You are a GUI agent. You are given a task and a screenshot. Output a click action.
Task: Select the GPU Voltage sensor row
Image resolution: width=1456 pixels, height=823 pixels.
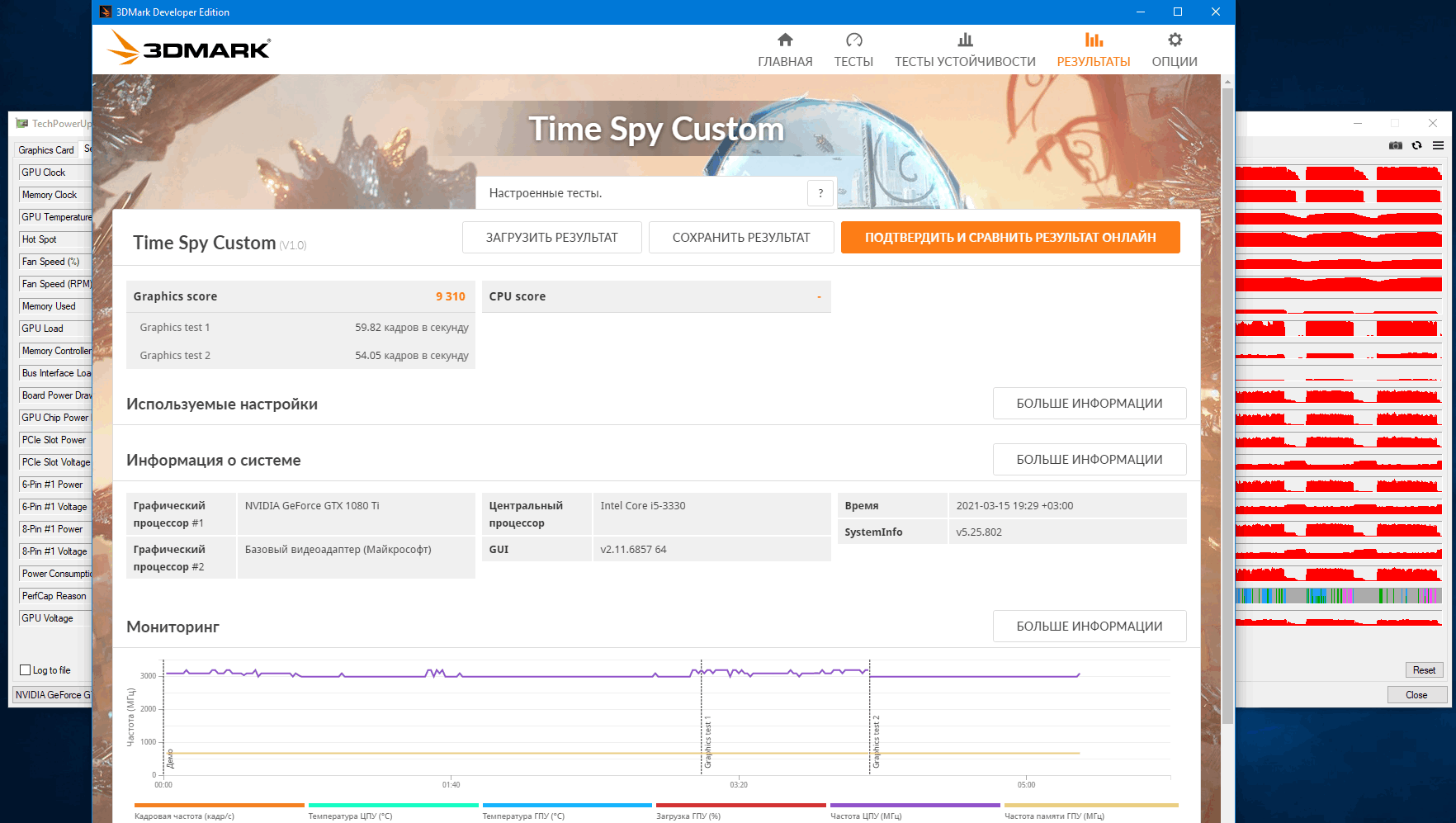[54, 618]
